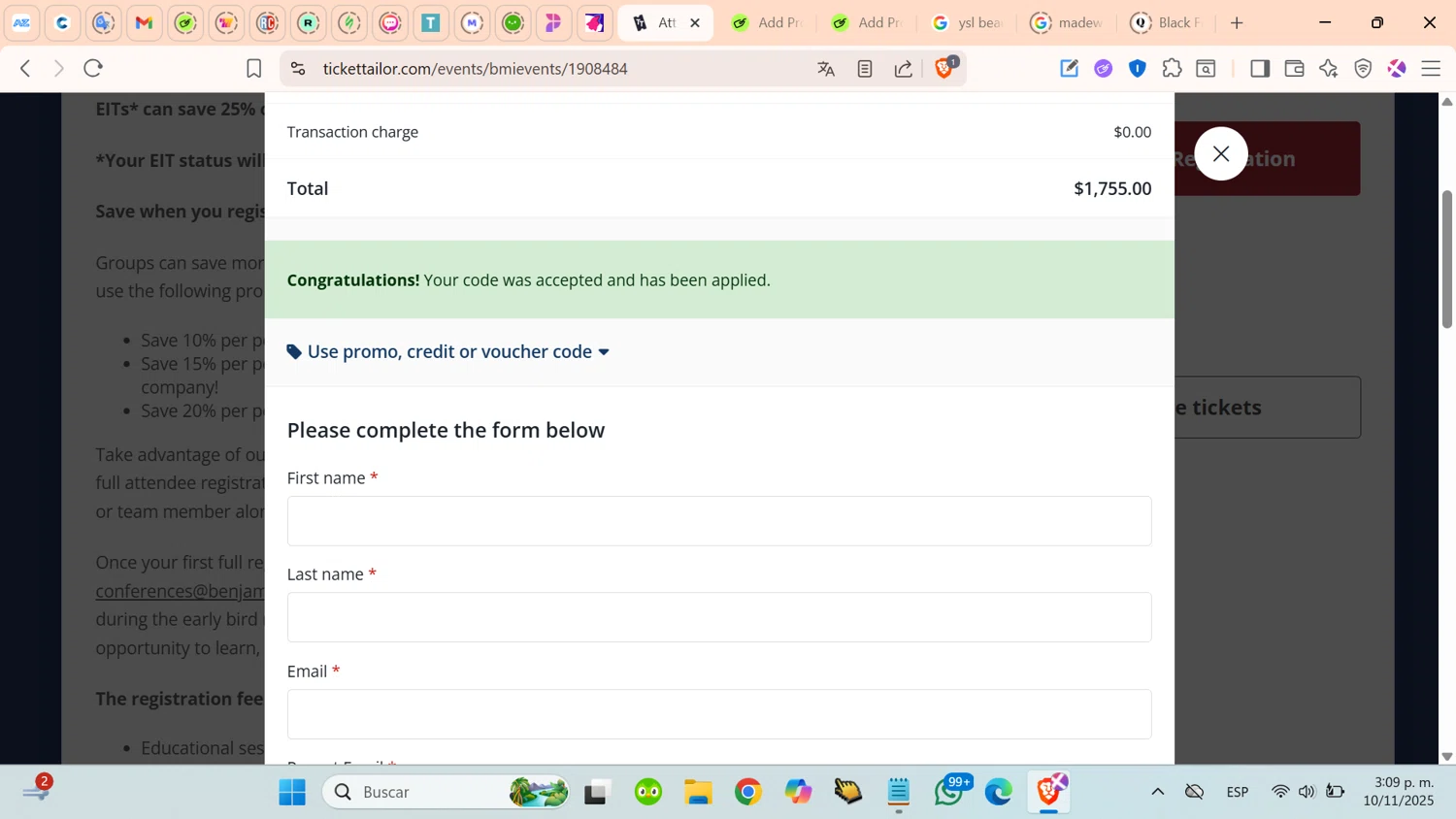Click the ESP language indicator
The image size is (1456, 819).
click(1238, 792)
